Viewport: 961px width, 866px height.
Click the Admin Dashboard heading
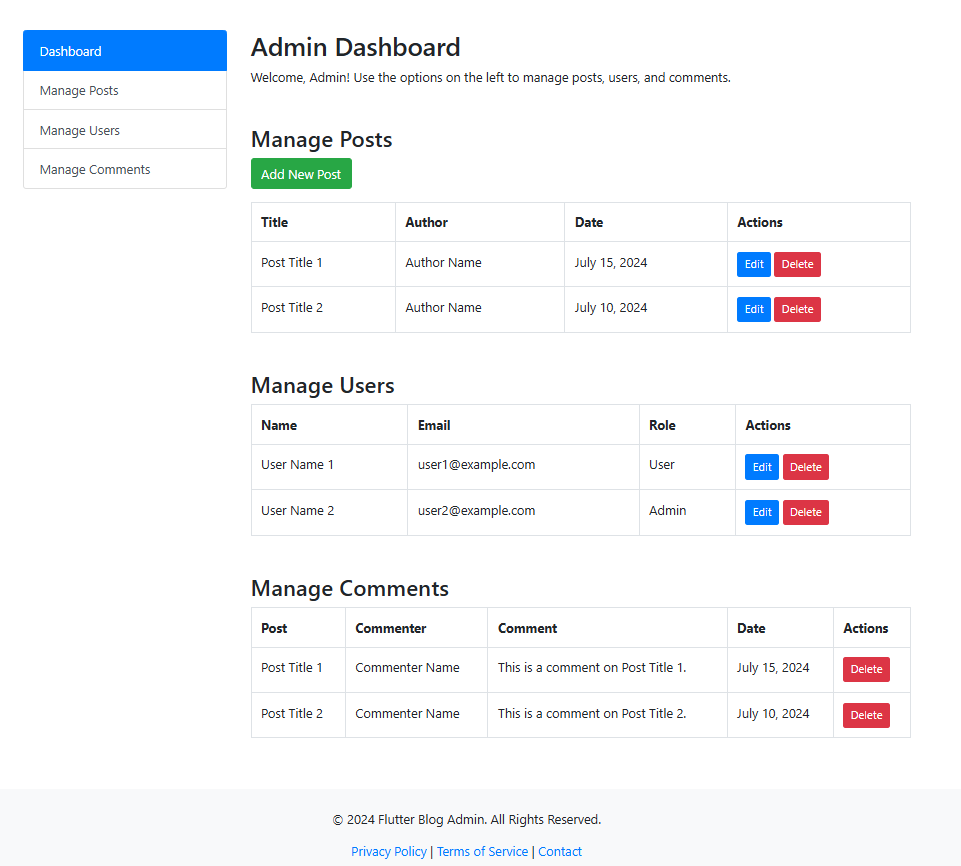point(355,47)
